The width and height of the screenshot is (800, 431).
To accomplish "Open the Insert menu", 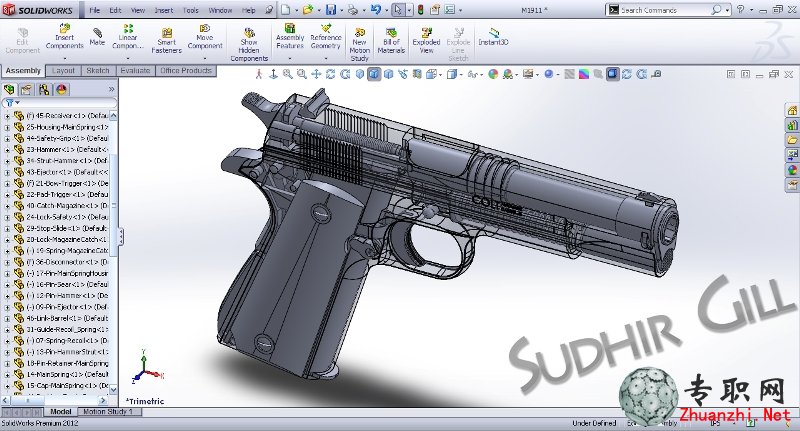I will click(164, 10).
